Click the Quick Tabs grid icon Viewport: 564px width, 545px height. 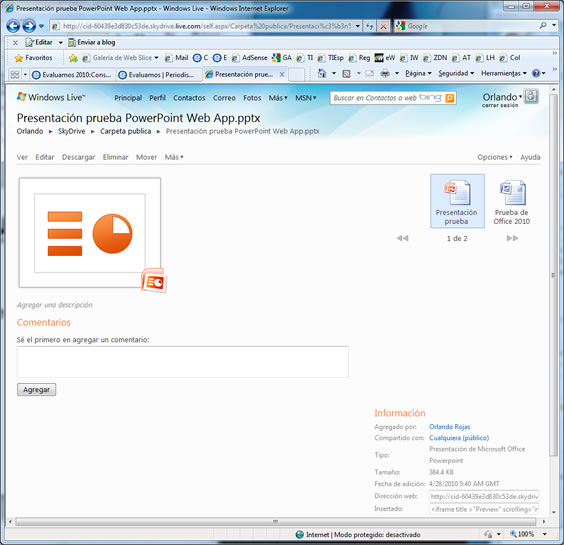(15, 75)
